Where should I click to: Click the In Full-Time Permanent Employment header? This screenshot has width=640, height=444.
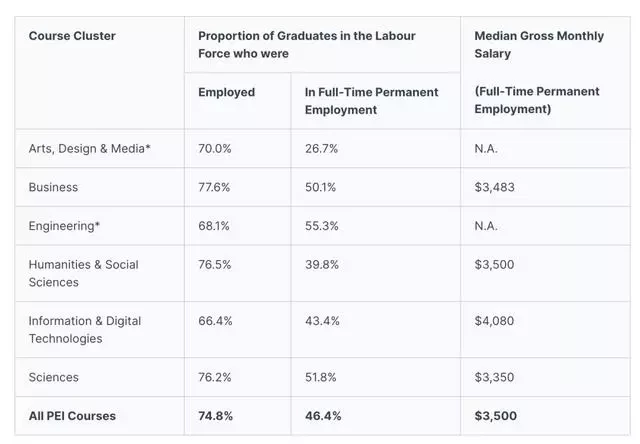click(371, 101)
